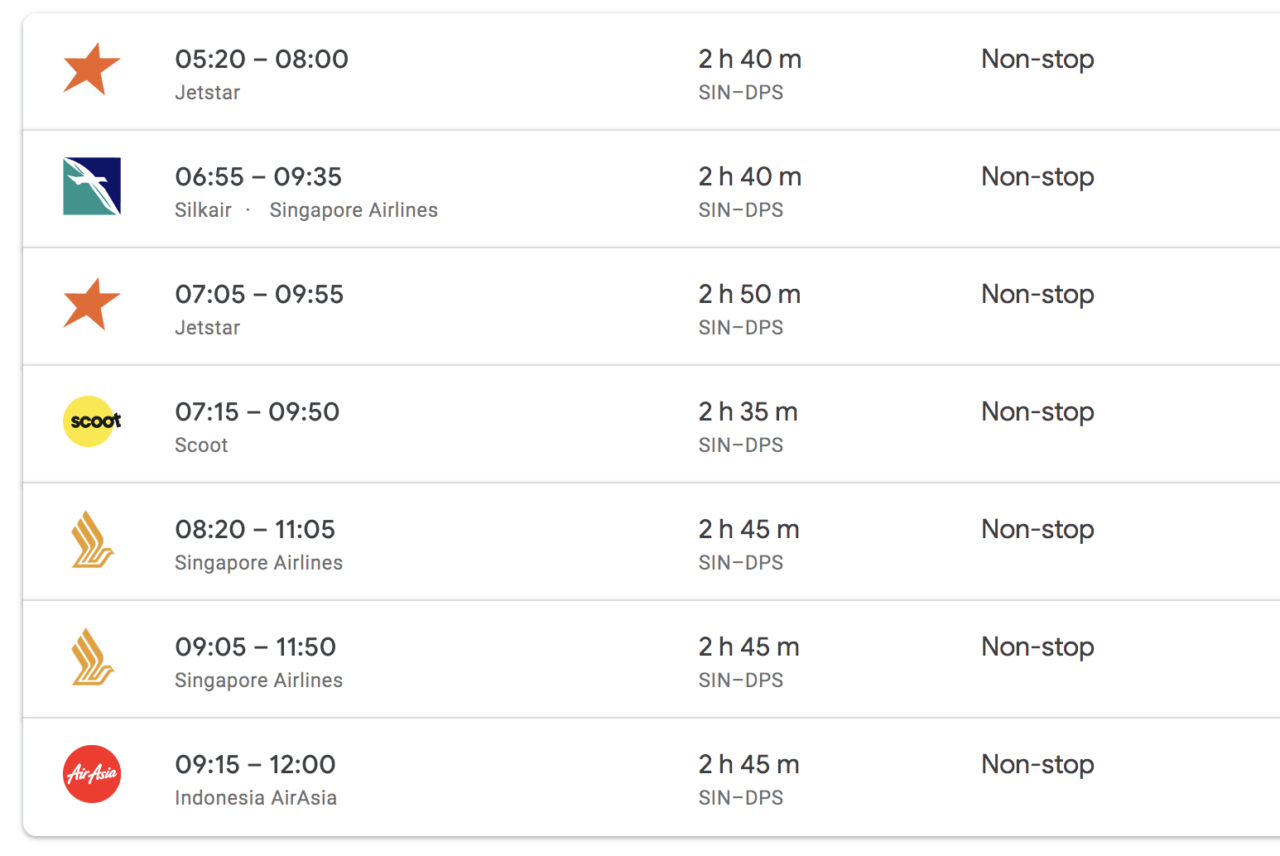This screenshot has height=856, width=1280.
Task: Click Singapore Airlines logo for 08:20 flight
Action: tap(92, 539)
